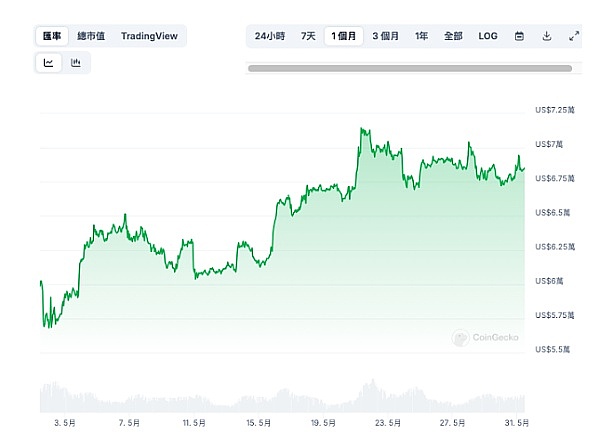Open the TradingView chart tab
Viewport: 600px width, 438px height.
point(149,36)
